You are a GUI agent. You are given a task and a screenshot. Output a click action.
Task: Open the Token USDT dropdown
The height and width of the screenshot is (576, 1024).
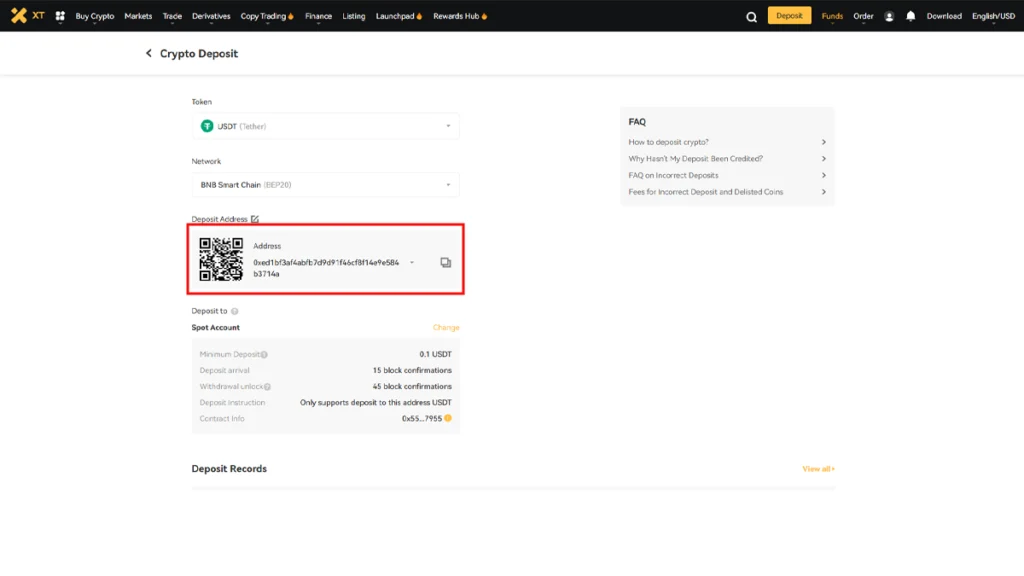click(325, 126)
